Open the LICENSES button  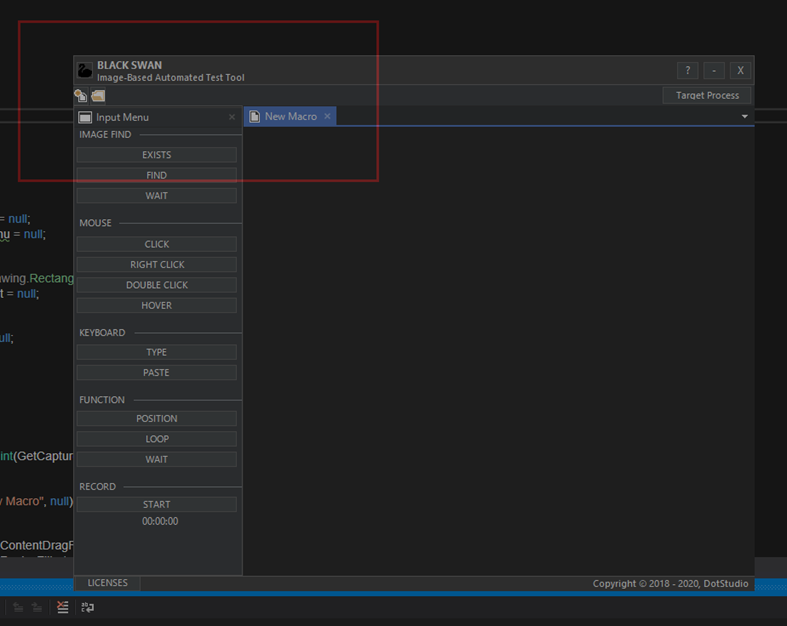[107, 583]
